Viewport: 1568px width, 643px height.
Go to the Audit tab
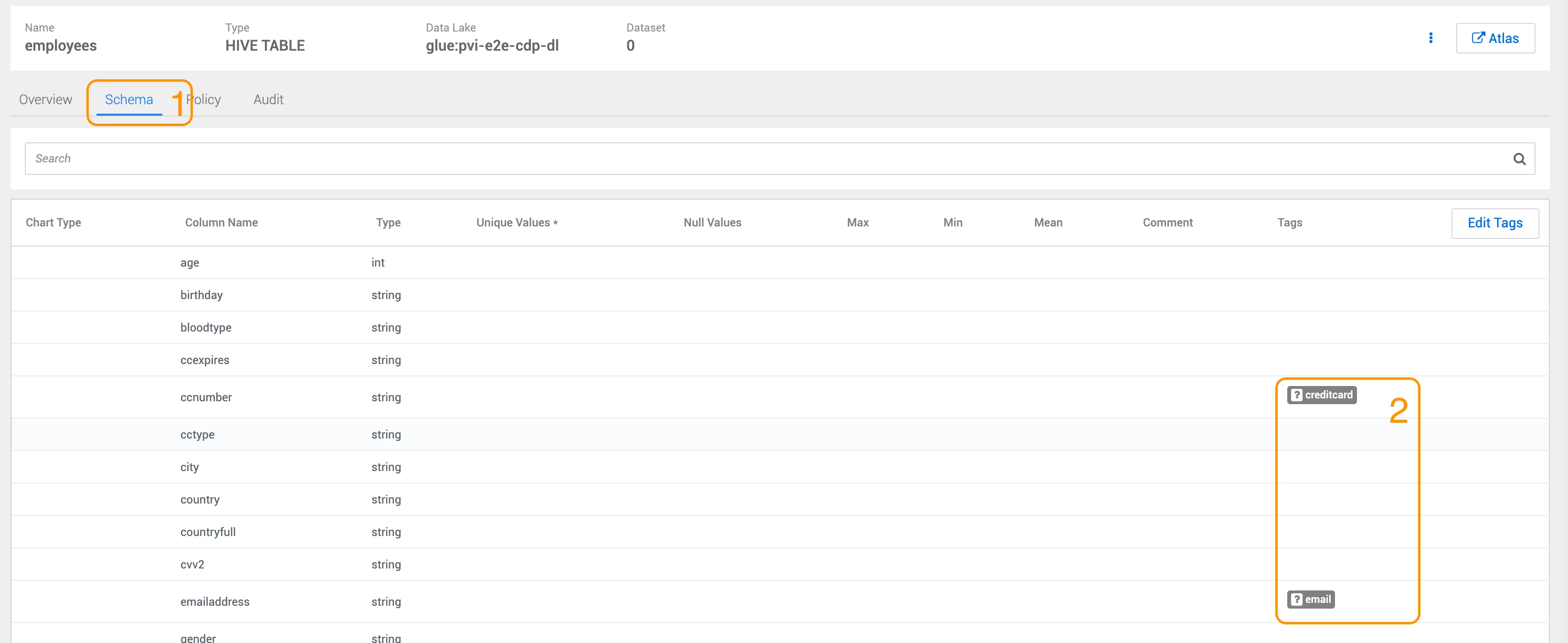pyautogui.click(x=268, y=99)
